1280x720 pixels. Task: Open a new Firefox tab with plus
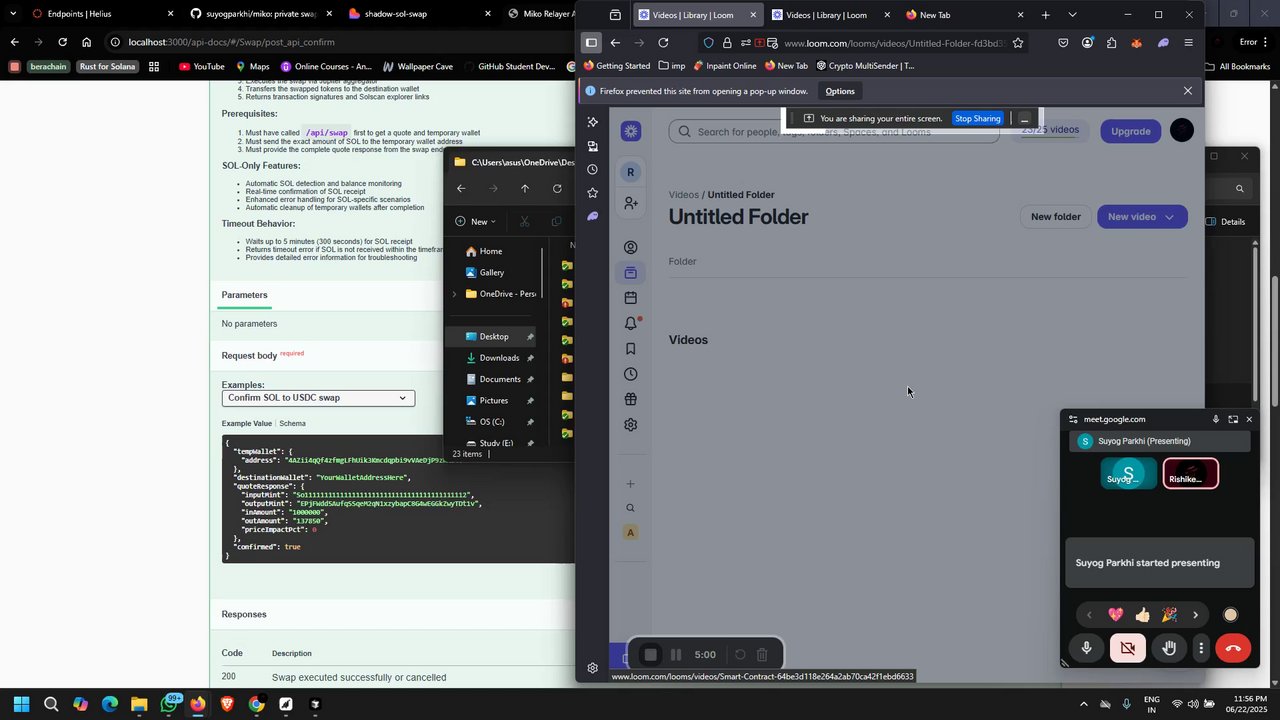click(x=1045, y=15)
